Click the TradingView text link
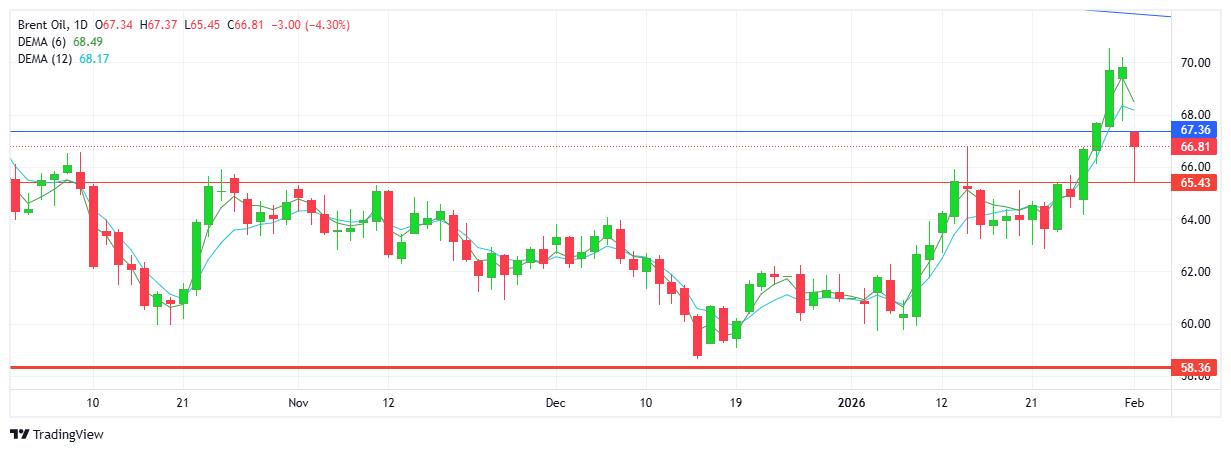The image size is (1231, 452). click(x=68, y=435)
